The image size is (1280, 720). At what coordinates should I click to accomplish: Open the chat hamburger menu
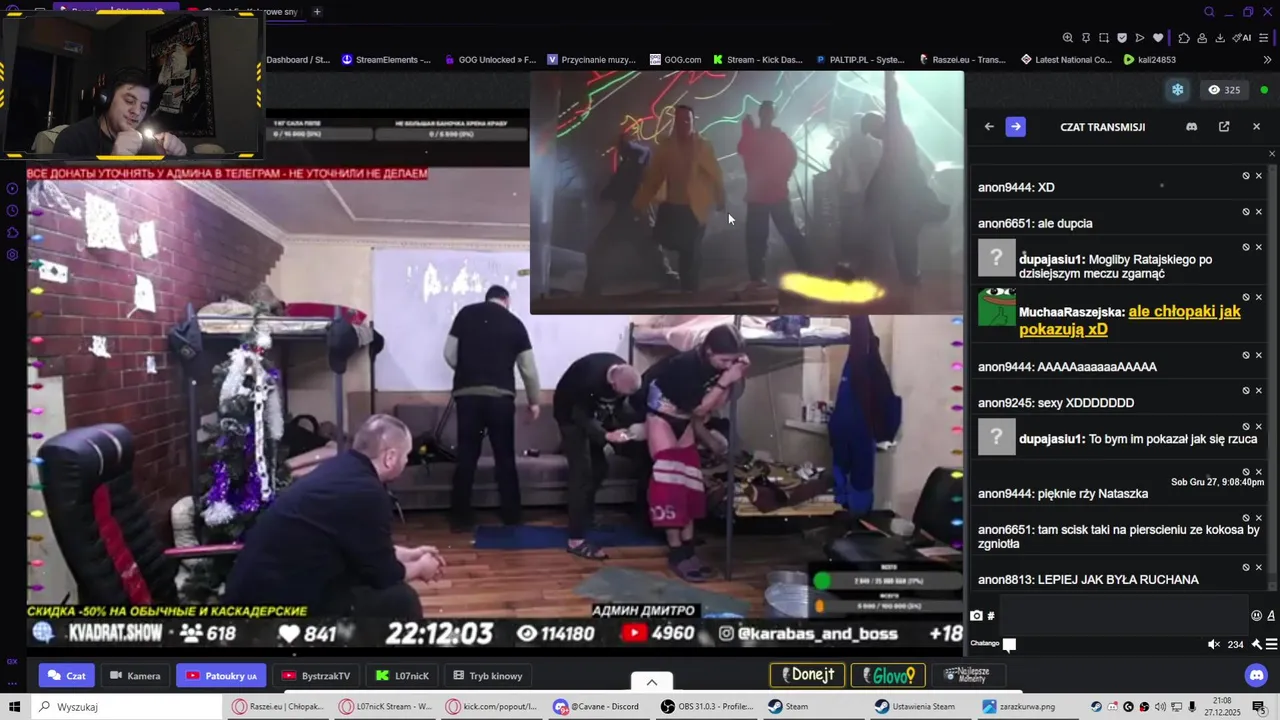click(1271, 644)
